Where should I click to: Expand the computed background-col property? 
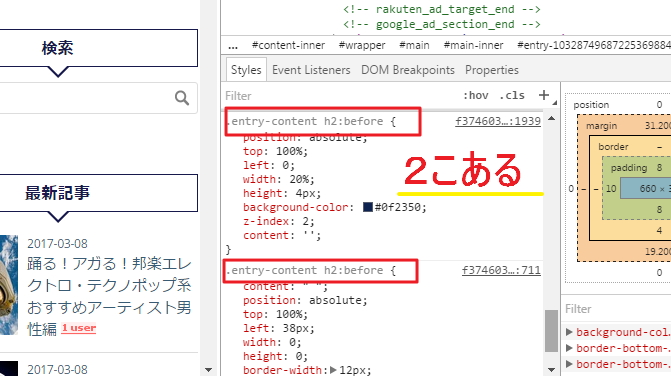(x=569, y=332)
